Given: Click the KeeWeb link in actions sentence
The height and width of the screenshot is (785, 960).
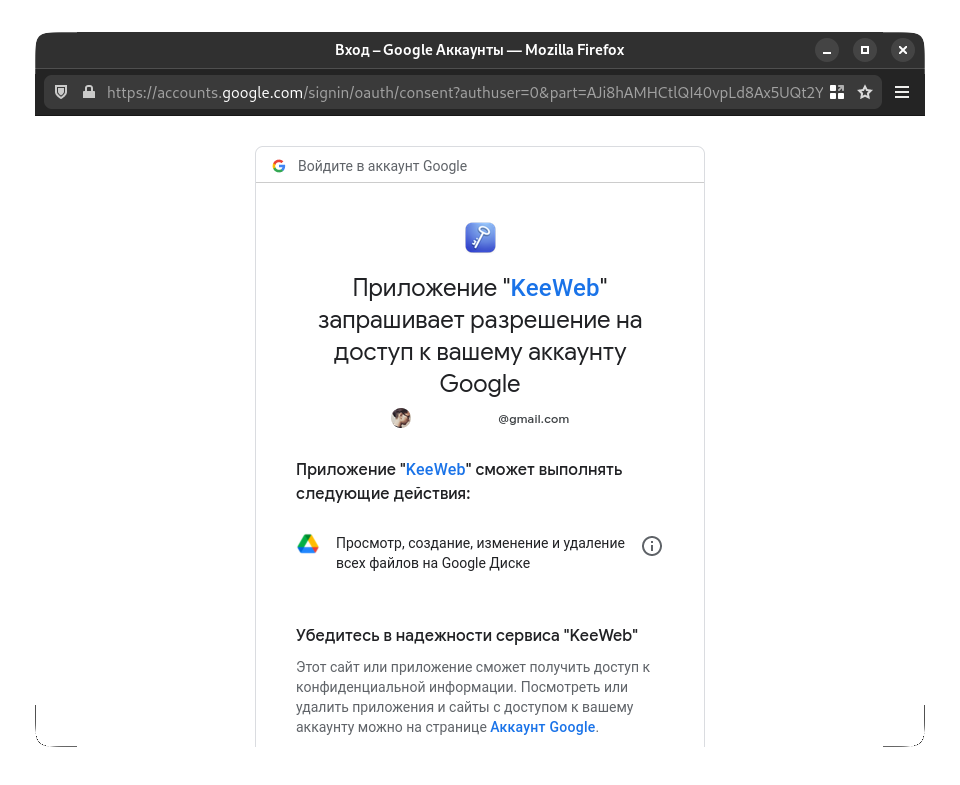Looking at the screenshot, I should (x=435, y=470).
